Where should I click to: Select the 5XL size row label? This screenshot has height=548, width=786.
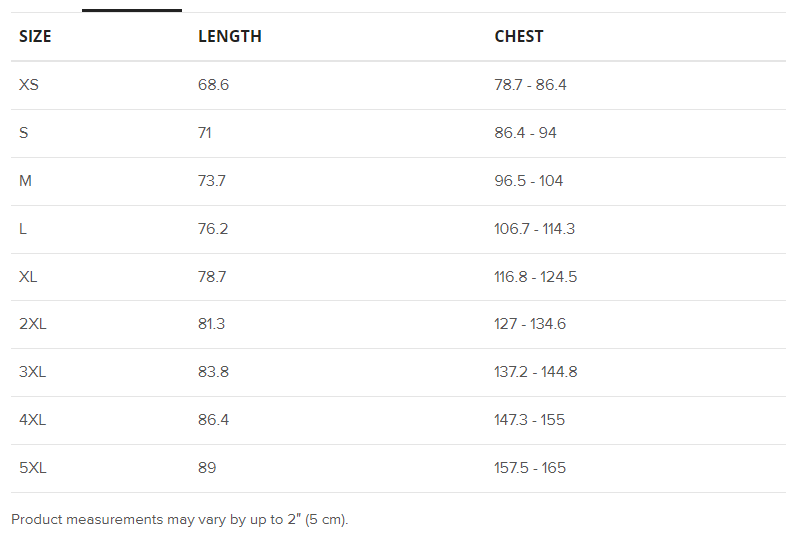coord(33,468)
